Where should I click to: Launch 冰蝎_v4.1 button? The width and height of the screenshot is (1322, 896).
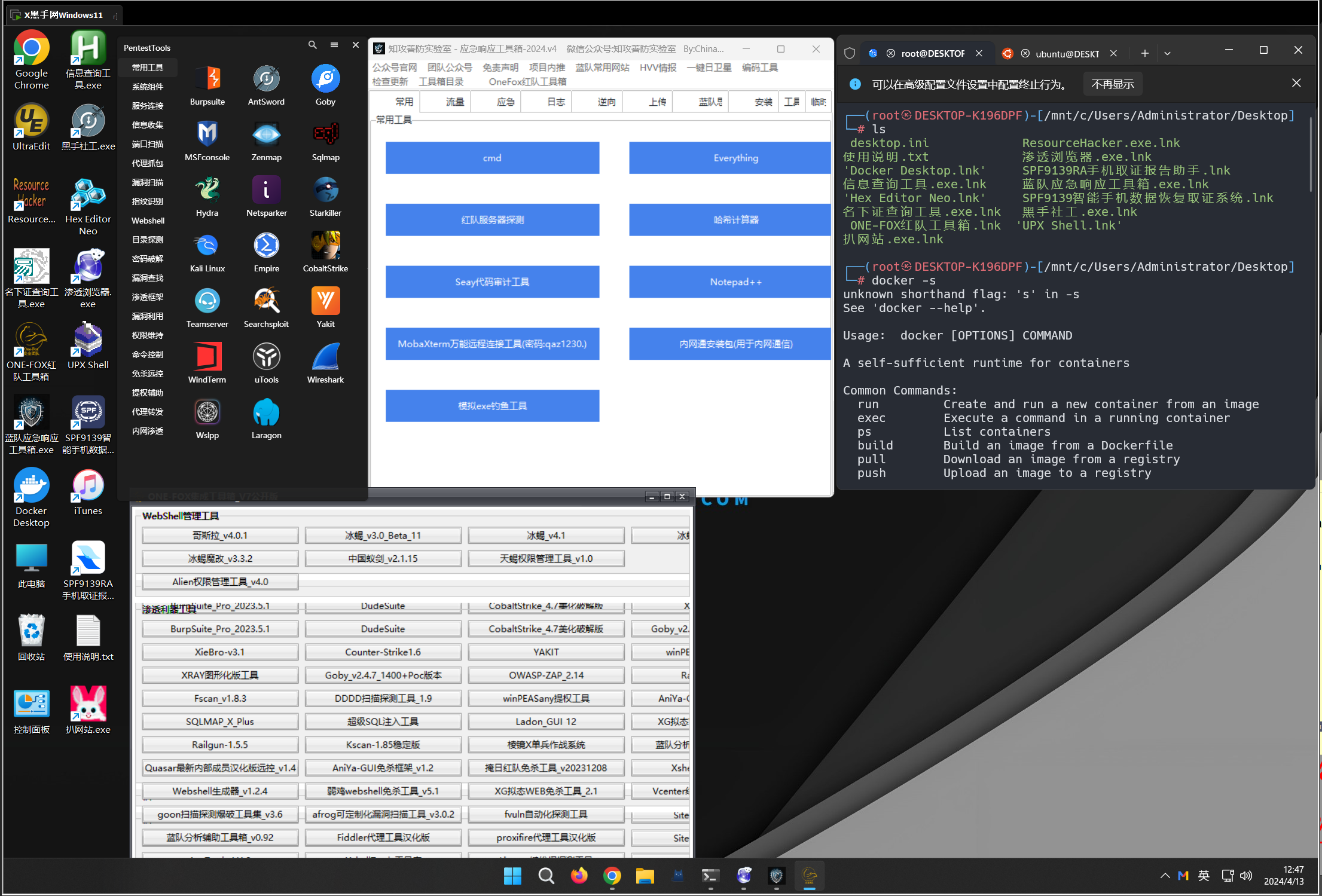click(x=546, y=536)
